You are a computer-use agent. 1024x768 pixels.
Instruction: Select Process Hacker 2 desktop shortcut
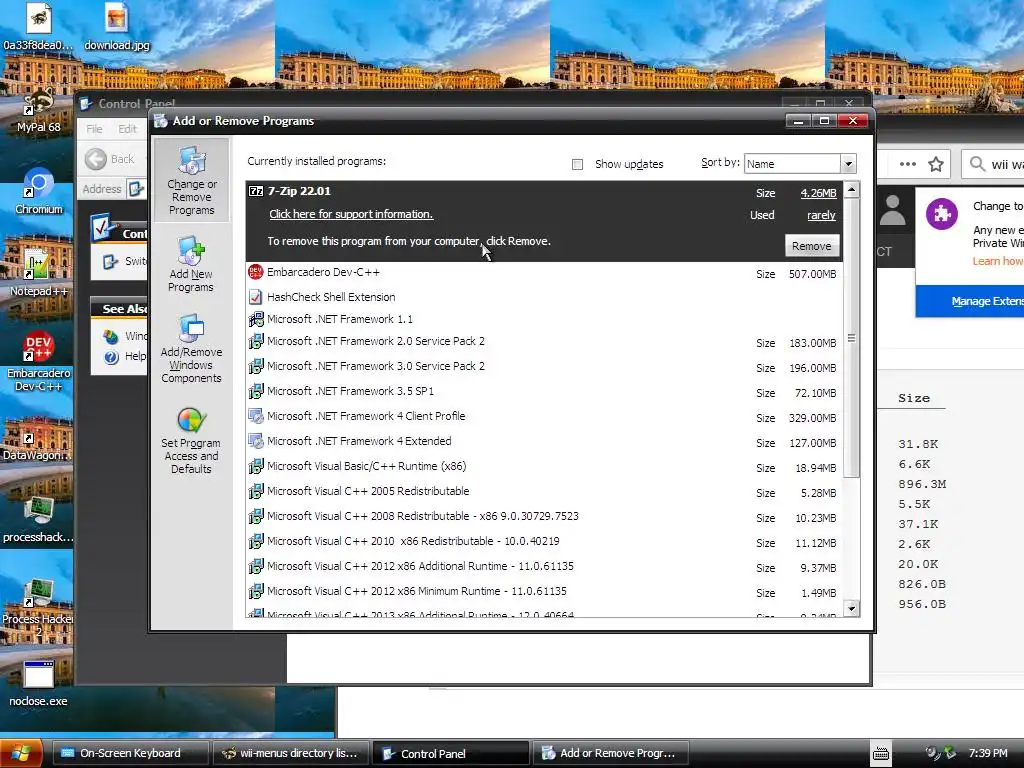[x=39, y=606]
